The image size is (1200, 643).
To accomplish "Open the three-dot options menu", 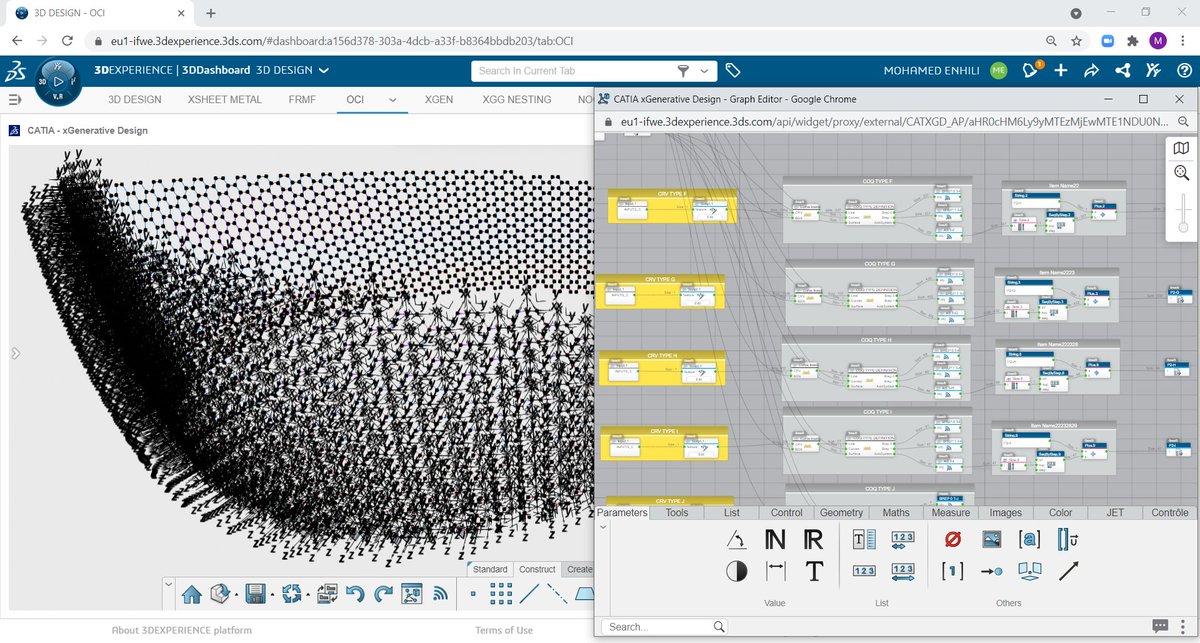I will pyautogui.click(x=1182, y=627).
